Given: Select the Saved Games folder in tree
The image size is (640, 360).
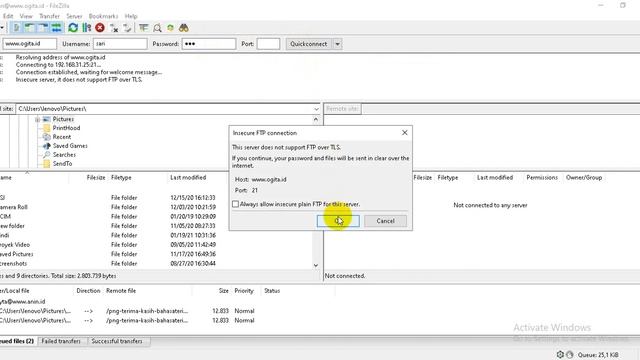Looking at the screenshot, I should point(70,146).
